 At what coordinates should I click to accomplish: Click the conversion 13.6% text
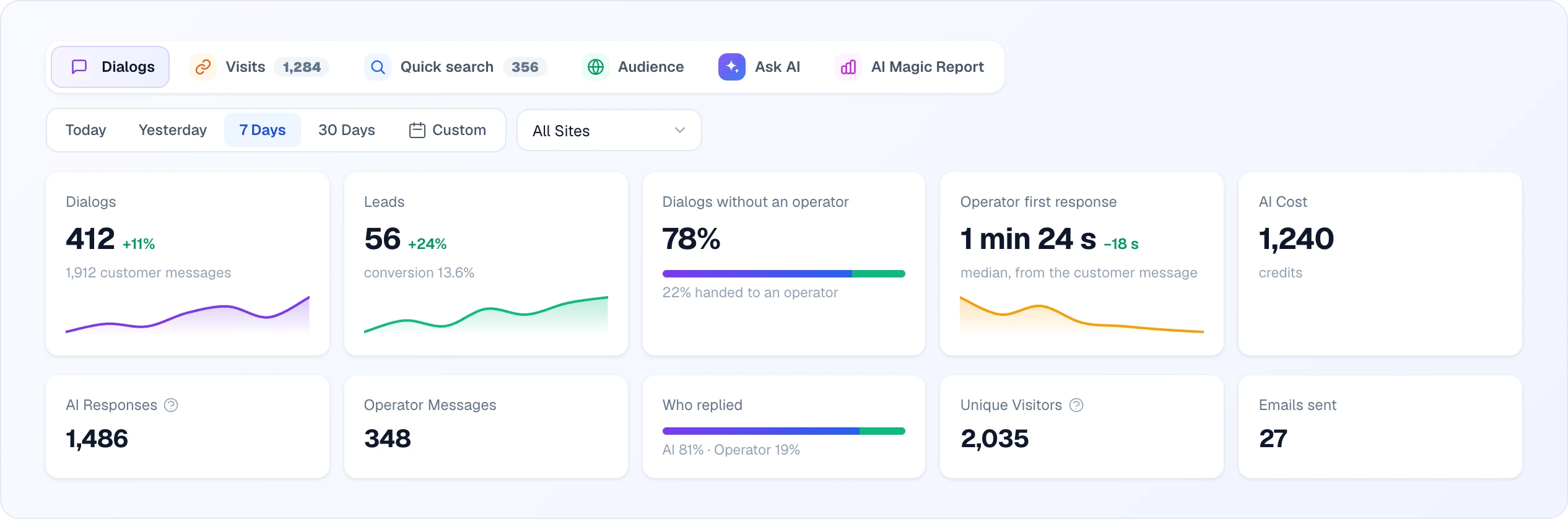pyautogui.click(x=419, y=273)
